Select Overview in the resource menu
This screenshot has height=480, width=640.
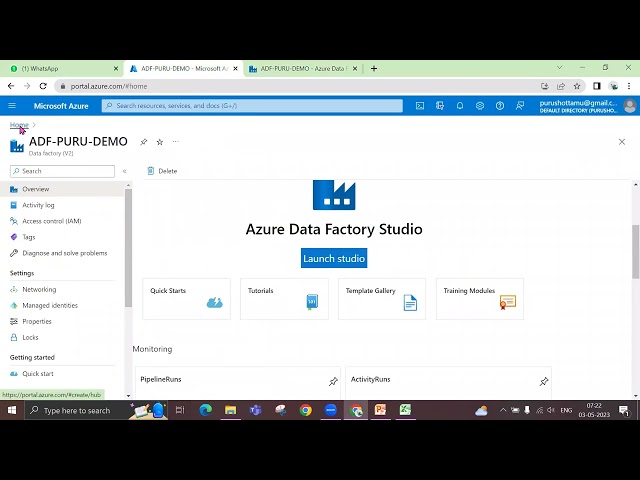(x=62, y=189)
